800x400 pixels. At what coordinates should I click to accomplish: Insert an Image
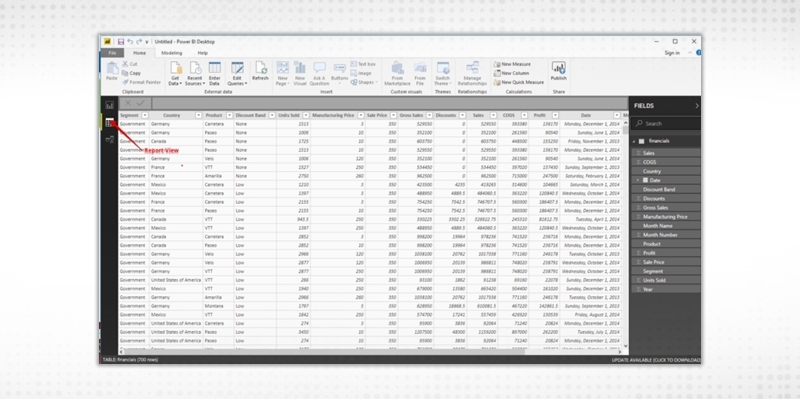click(x=361, y=73)
